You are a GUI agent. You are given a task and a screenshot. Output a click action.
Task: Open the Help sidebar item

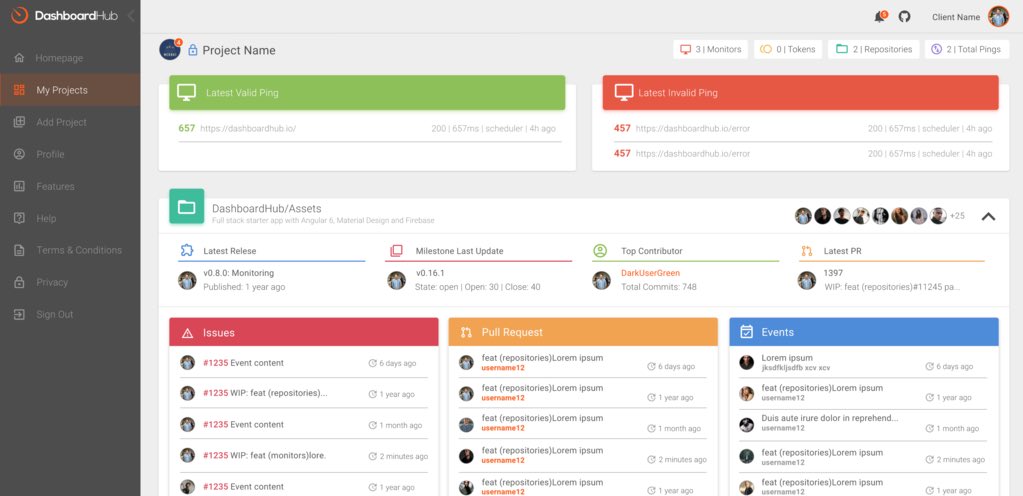pos(70,218)
